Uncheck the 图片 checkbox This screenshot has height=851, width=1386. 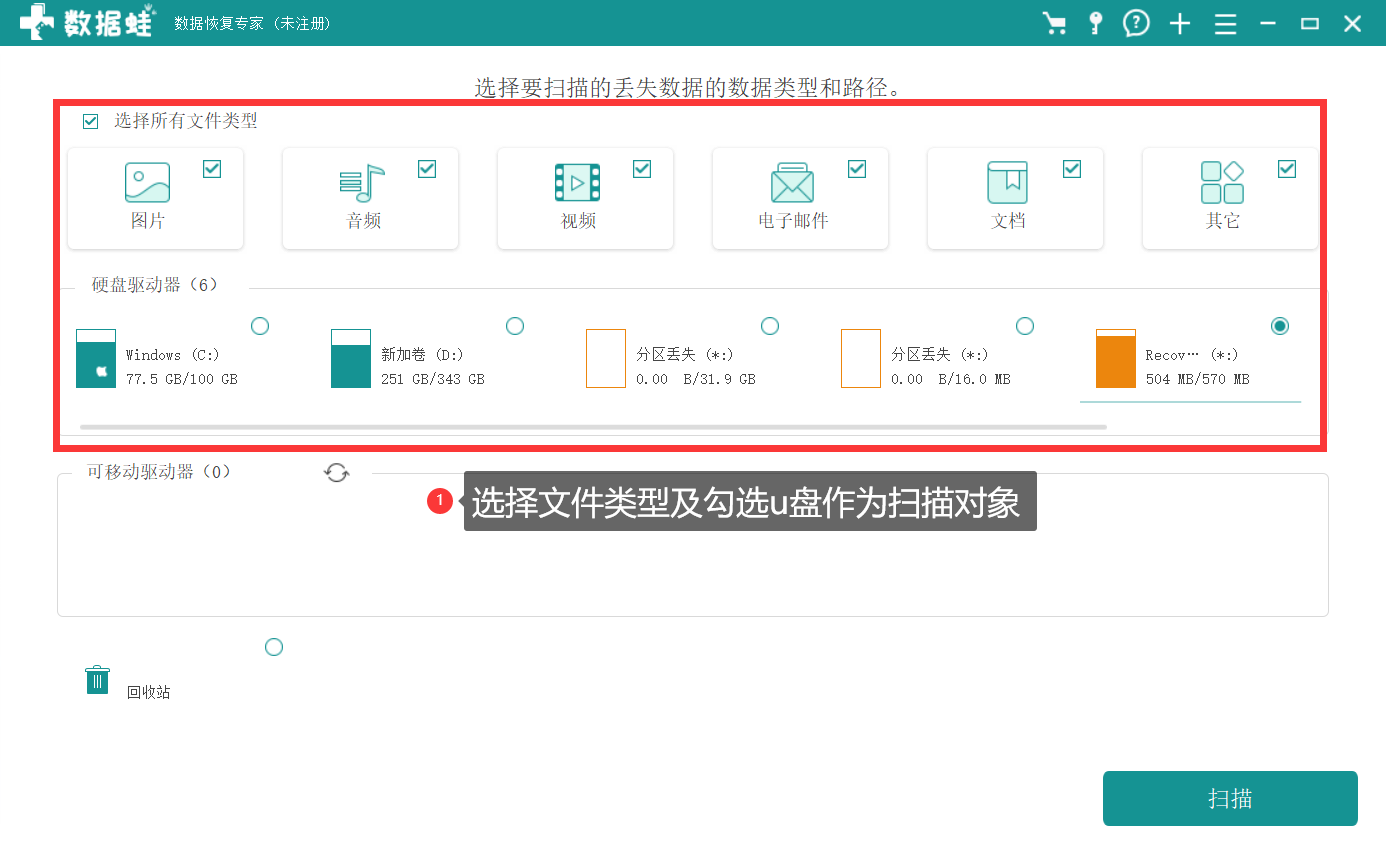tap(212, 169)
